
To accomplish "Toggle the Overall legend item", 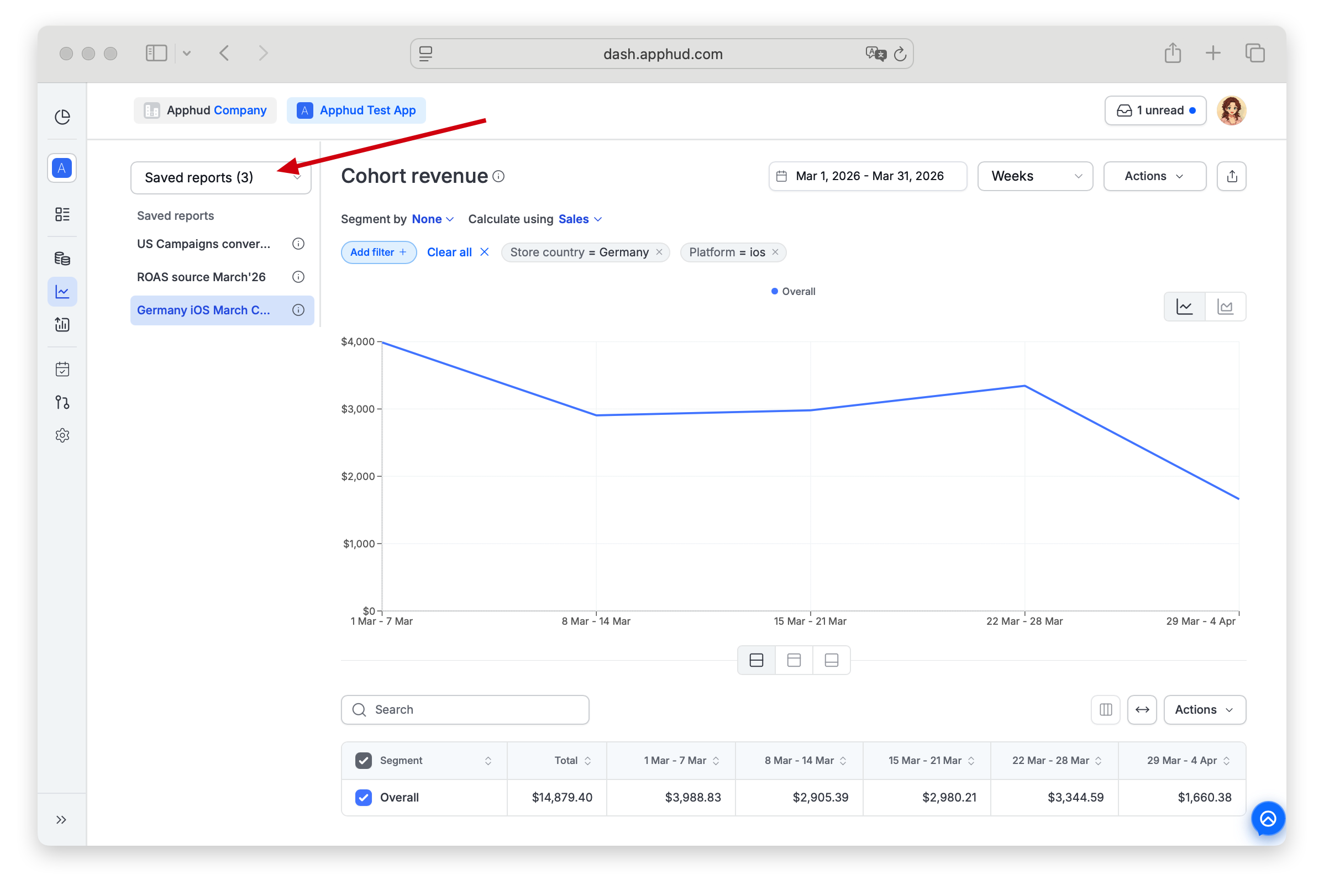I will coord(794,292).
